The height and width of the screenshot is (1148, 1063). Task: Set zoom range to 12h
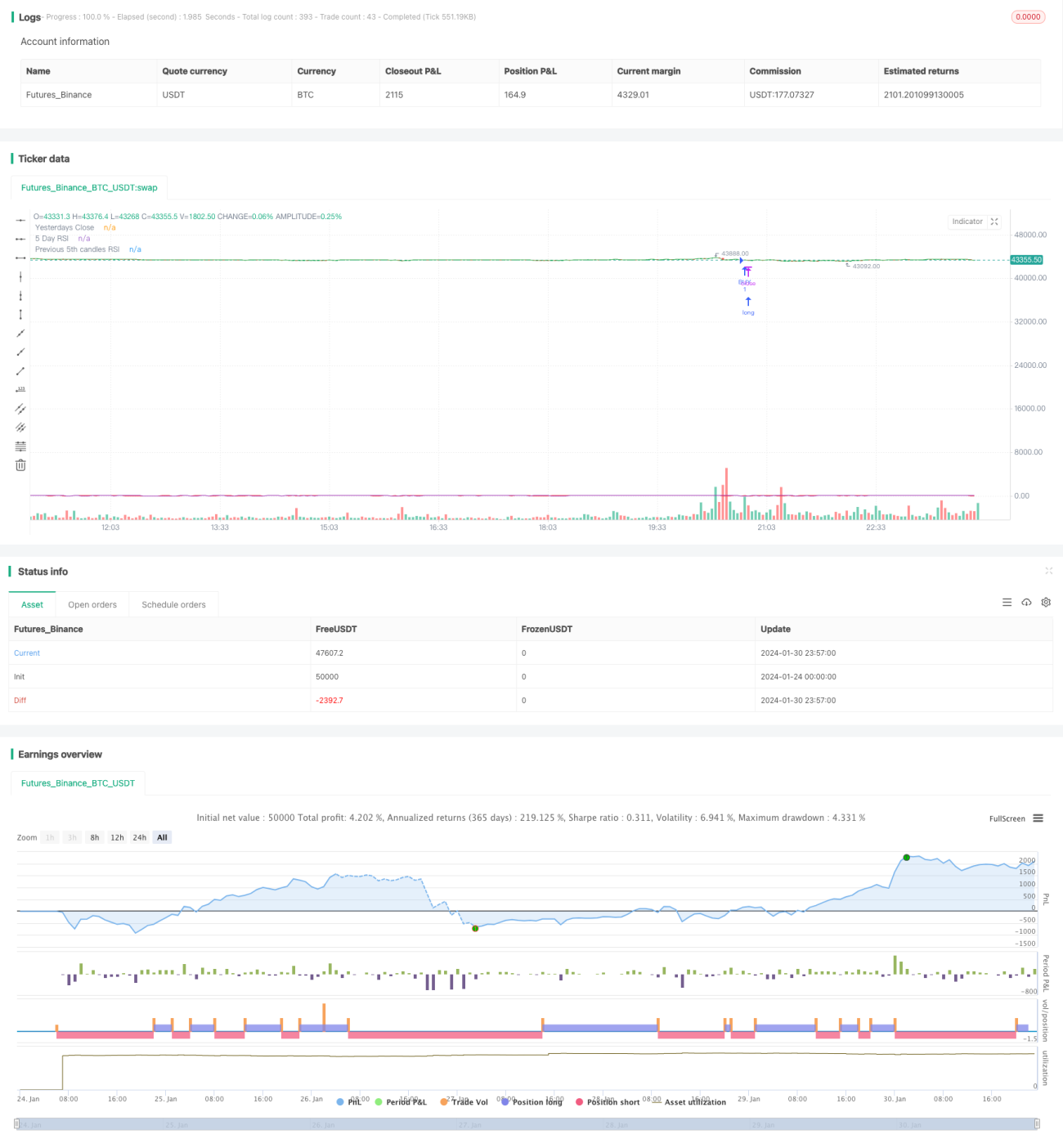pyautogui.click(x=117, y=837)
